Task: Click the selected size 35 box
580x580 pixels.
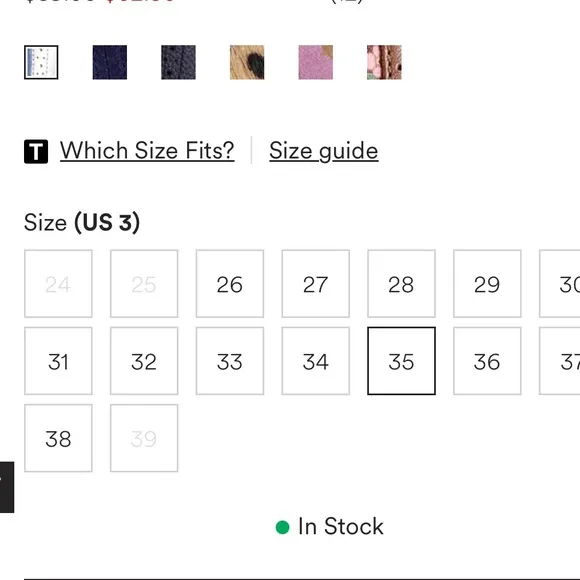Action: (x=401, y=361)
